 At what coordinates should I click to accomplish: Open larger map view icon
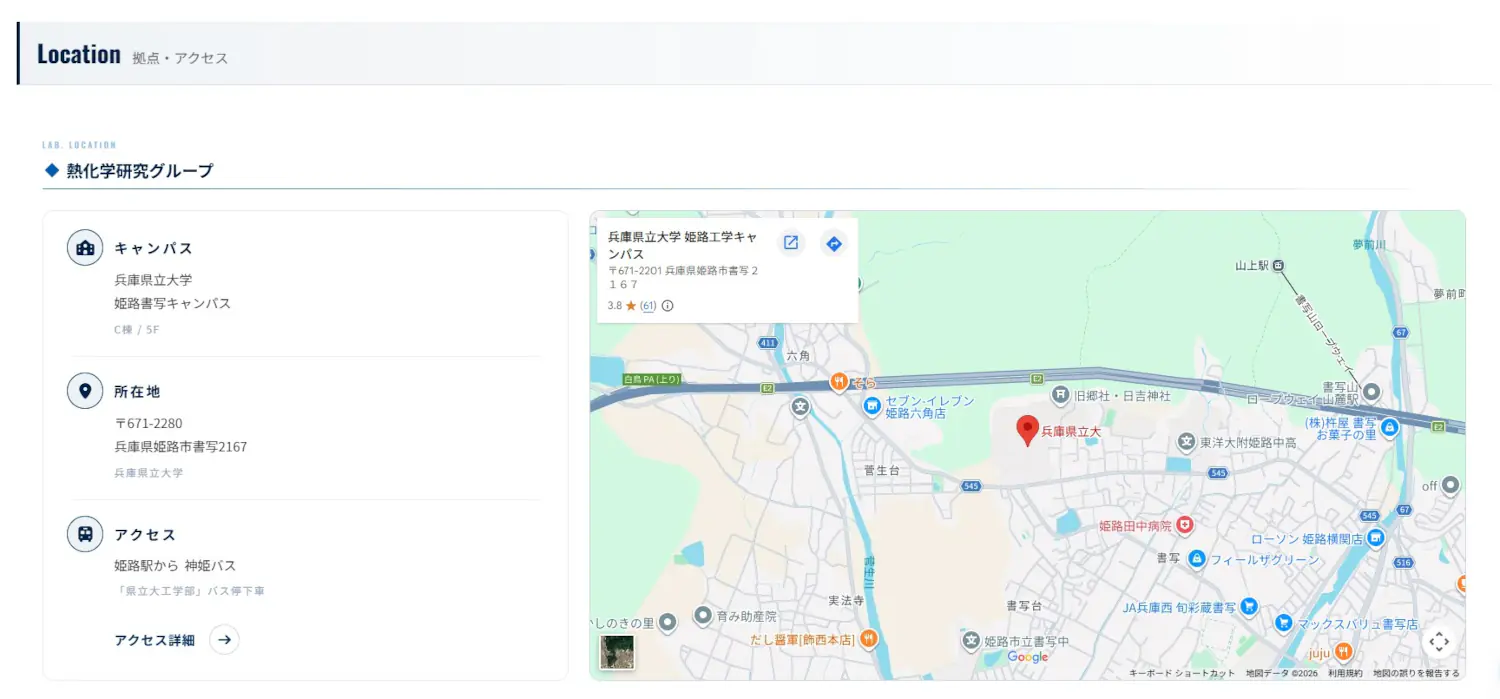coord(791,243)
